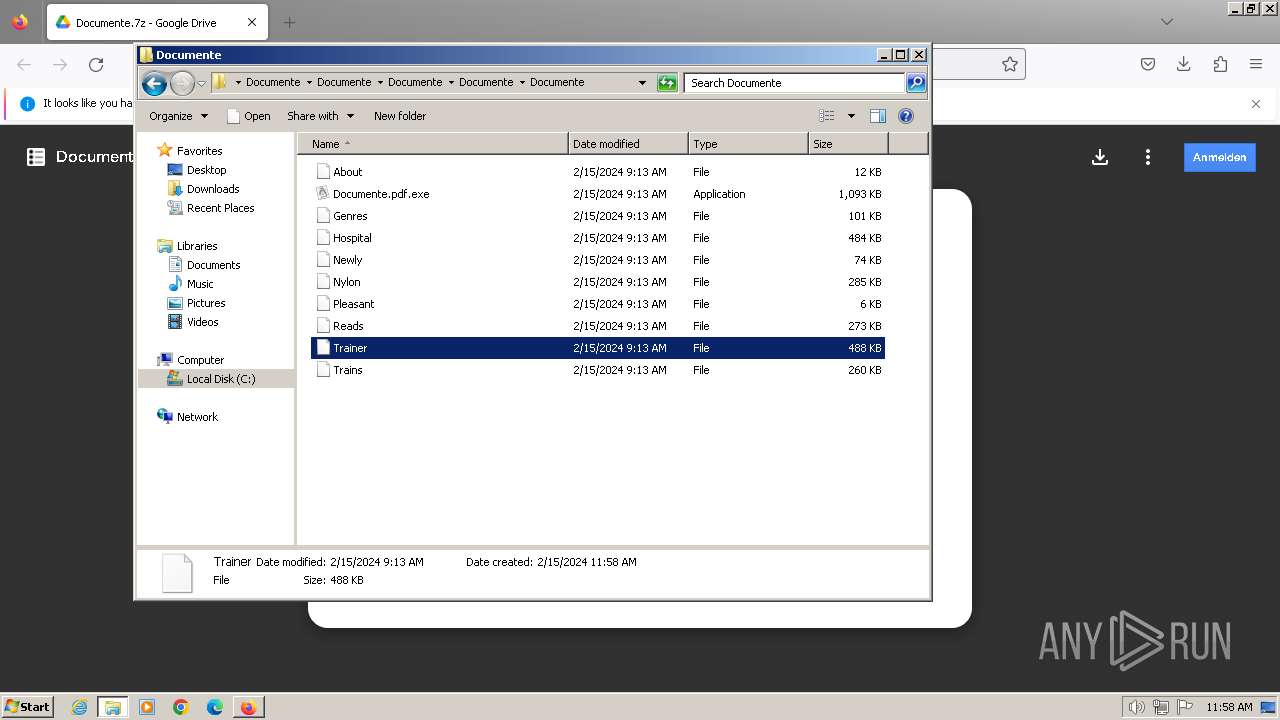Switch to Documente.7z - Google Drive tab
The image size is (1280, 720).
pos(156,22)
